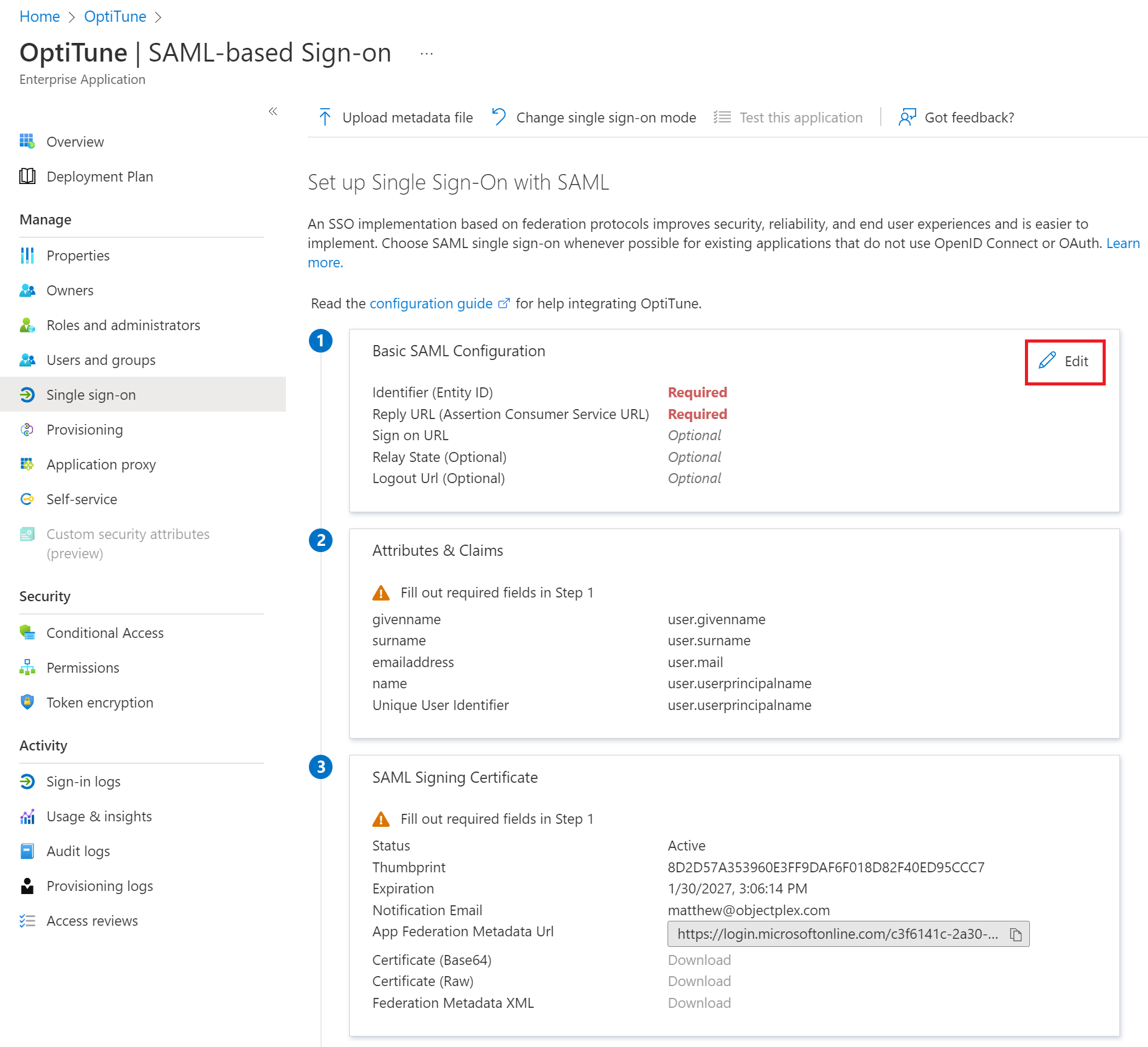Click the Application proxy icon
The image size is (1148, 1047).
(27, 464)
